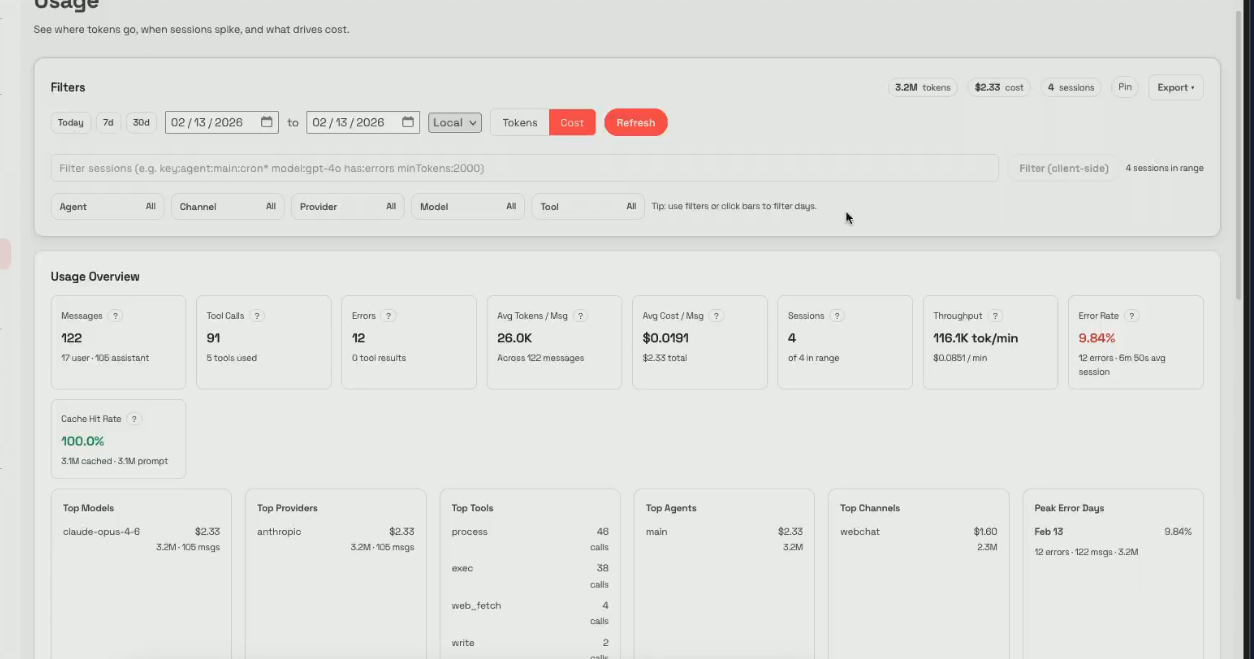This screenshot has width=1254, height=659.
Task: Pin the current filter selection
Action: tap(1125, 87)
